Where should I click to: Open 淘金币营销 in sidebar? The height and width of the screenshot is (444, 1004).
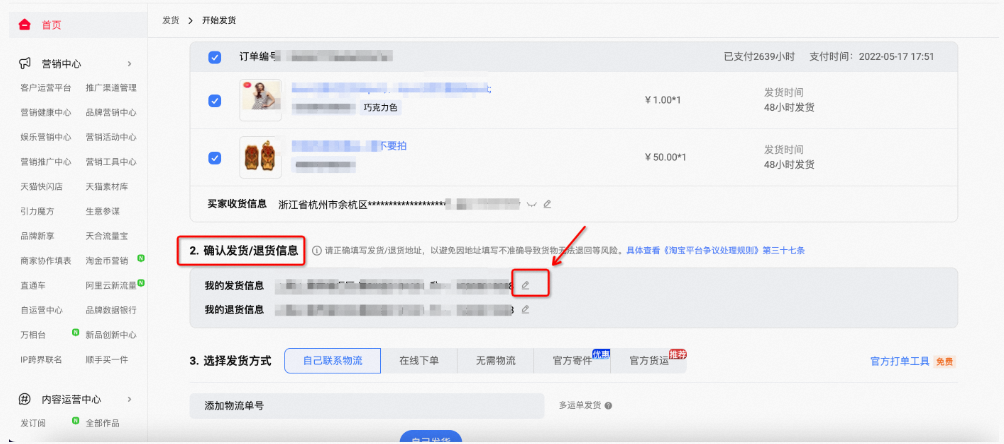(x=107, y=261)
